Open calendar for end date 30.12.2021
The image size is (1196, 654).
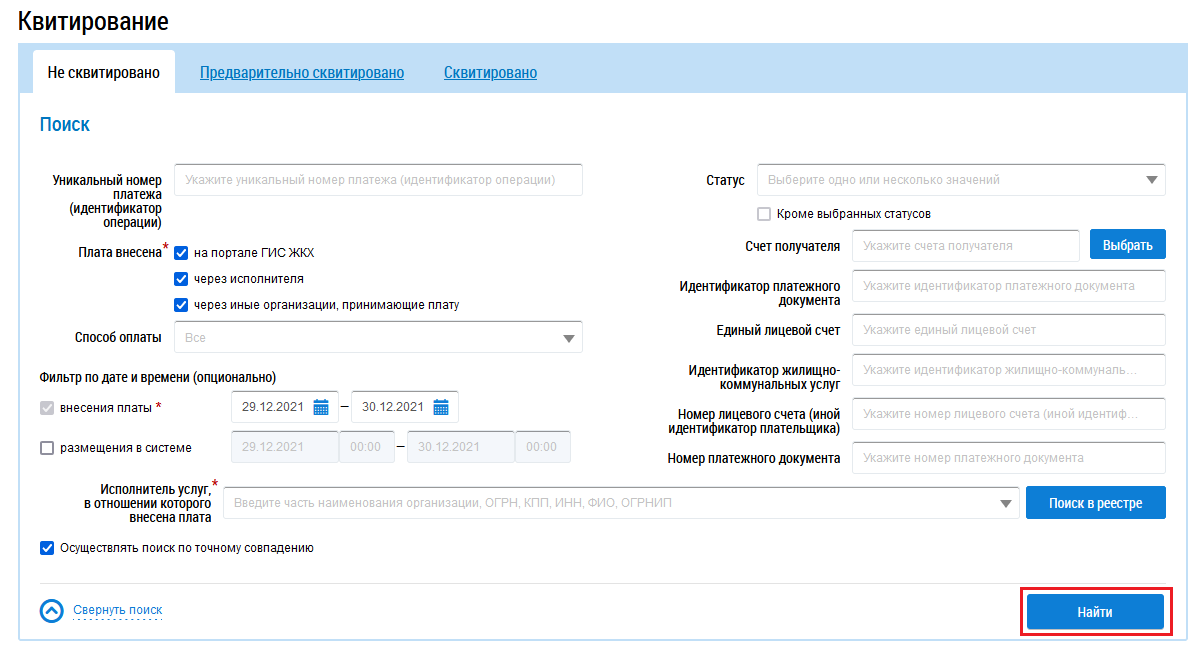[441, 407]
